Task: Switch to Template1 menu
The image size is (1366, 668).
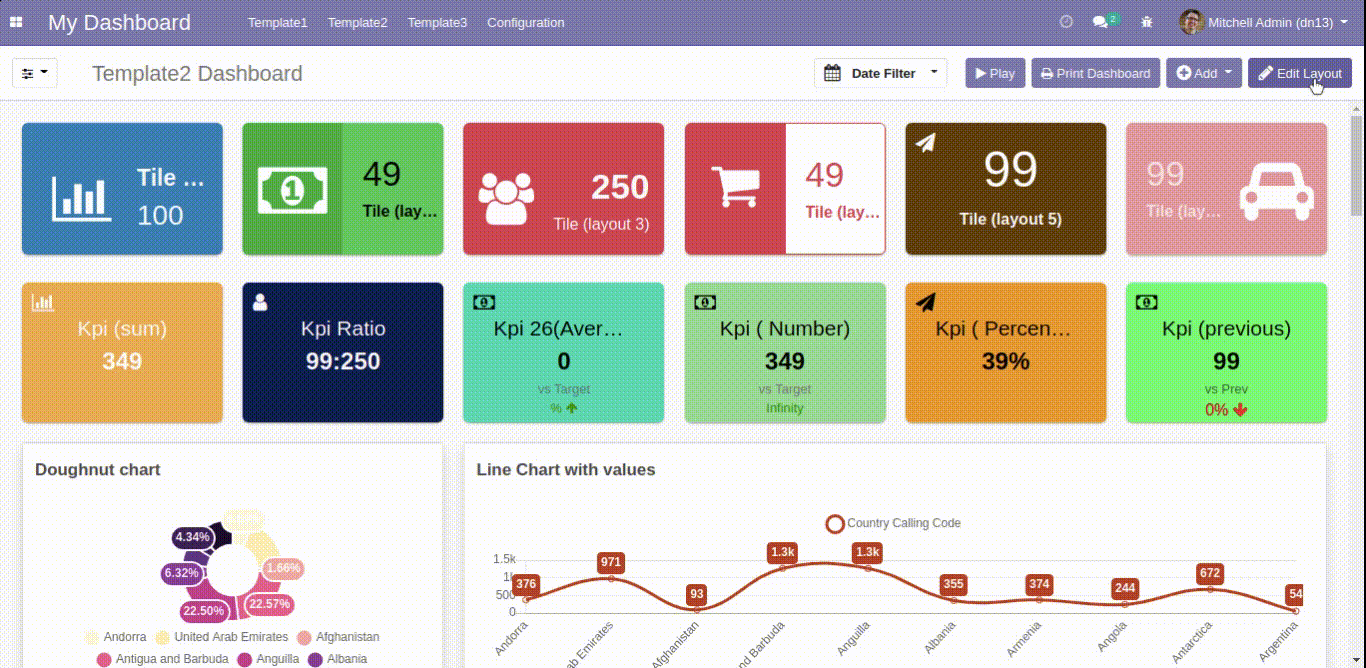Action: coord(277,22)
